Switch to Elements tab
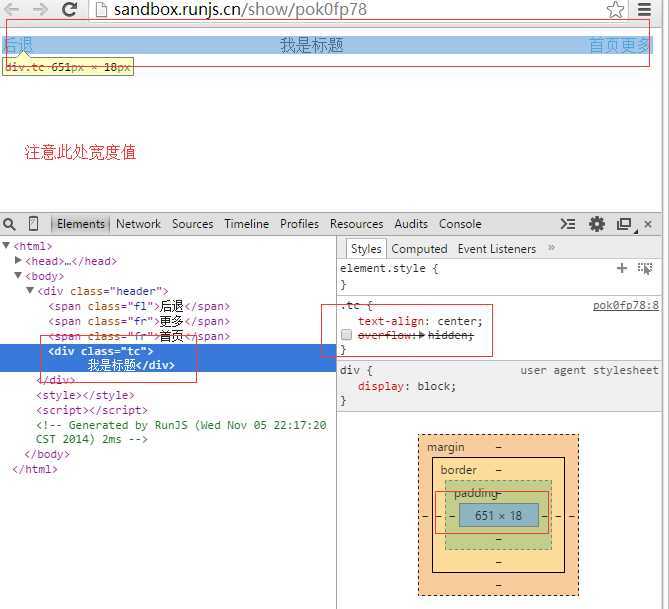The image size is (669, 609). coord(81,224)
